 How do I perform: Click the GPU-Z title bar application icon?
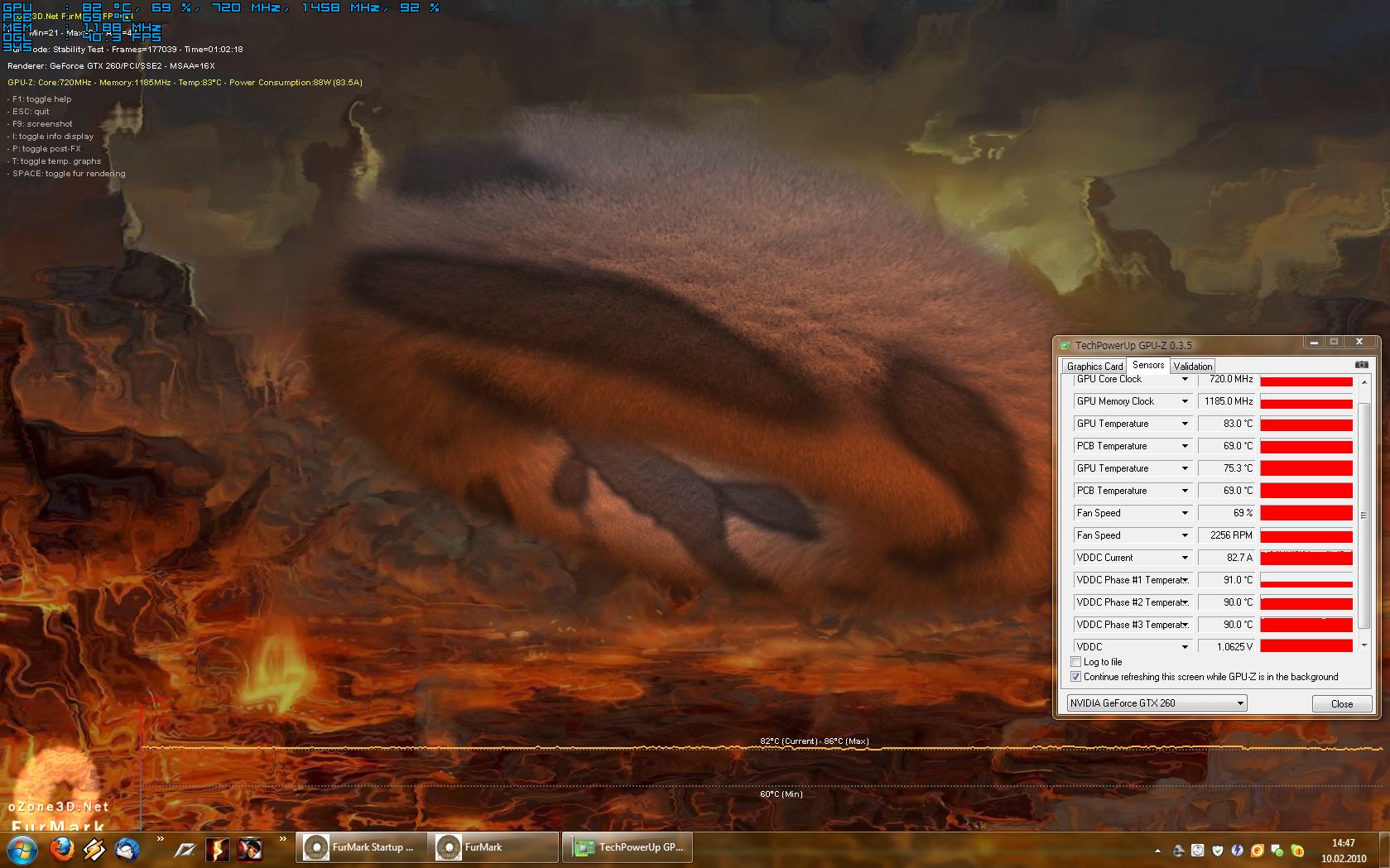pos(1065,345)
